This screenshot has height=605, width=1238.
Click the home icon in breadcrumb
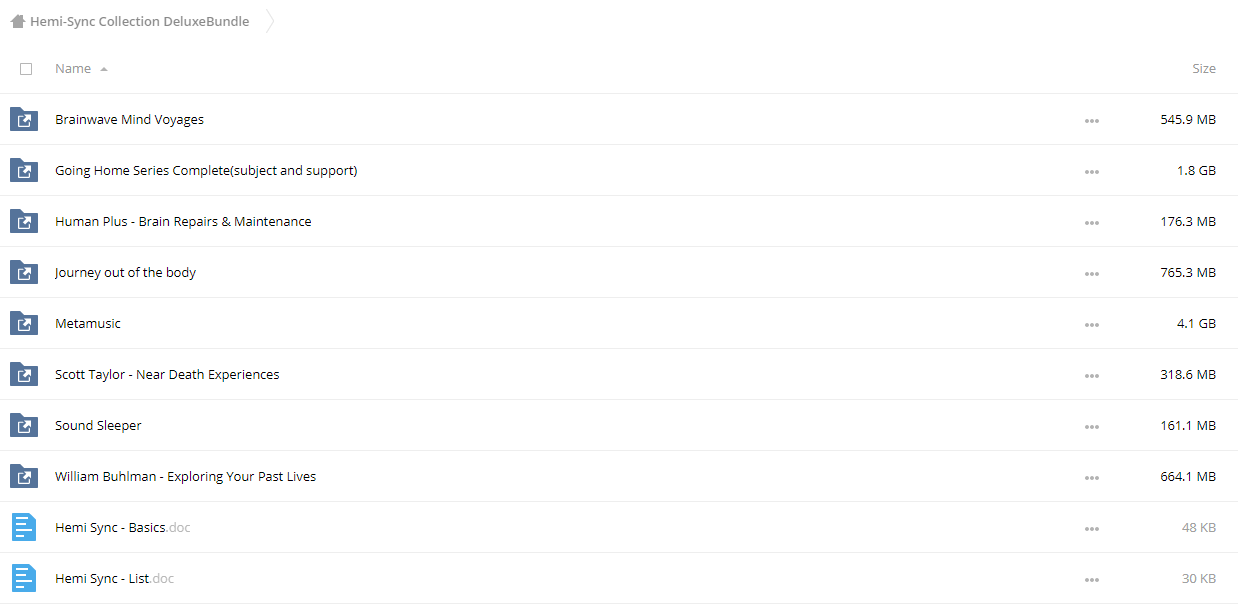[x=18, y=21]
